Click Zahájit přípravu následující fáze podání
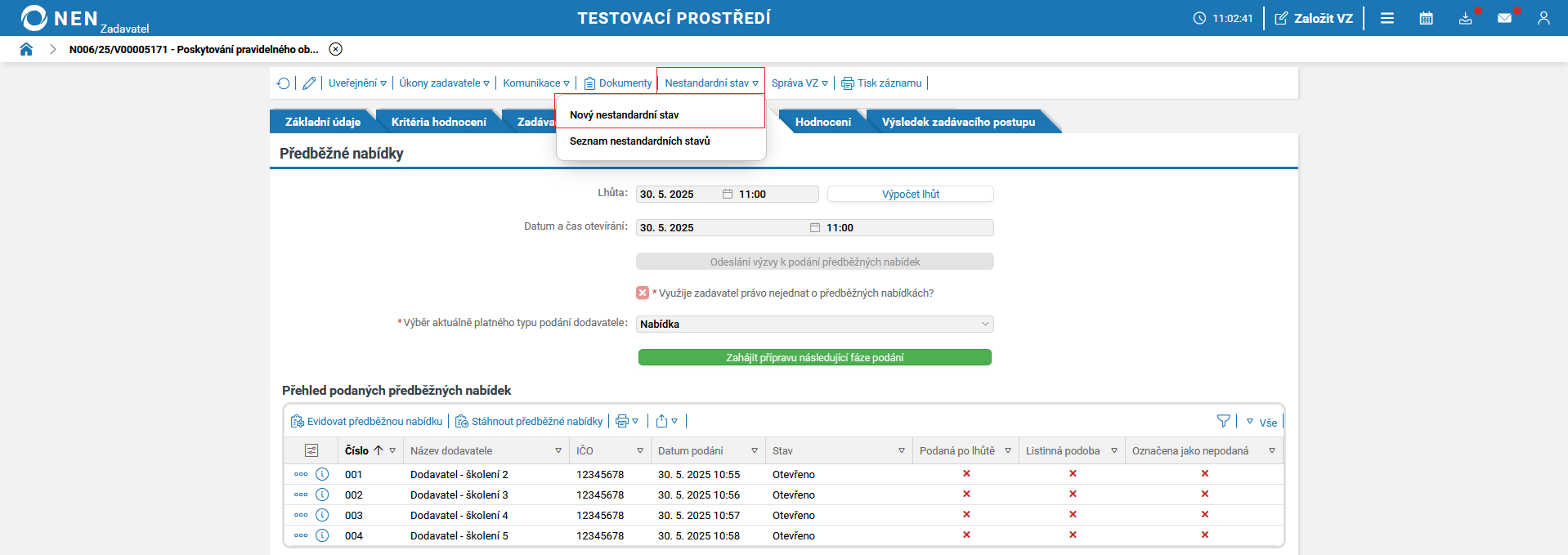The image size is (1568, 555). tap(814, 357)
